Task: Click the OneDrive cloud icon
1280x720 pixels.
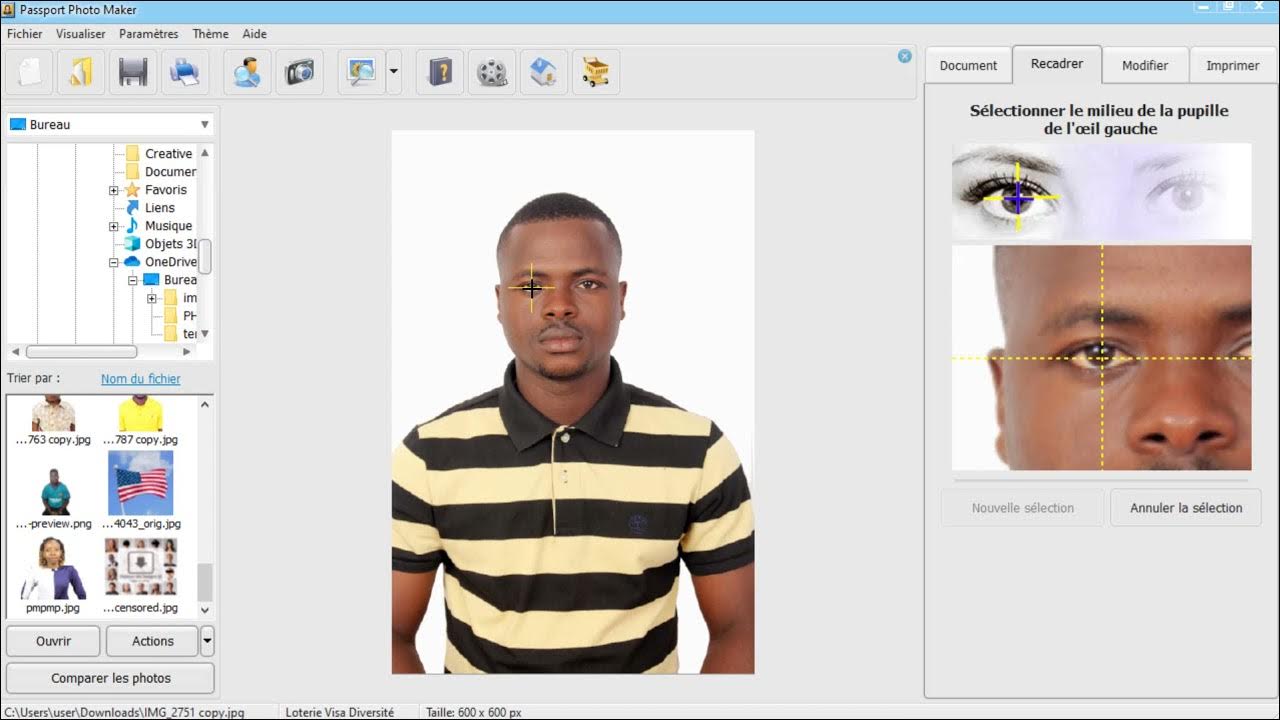Action: [x=132, y=262]
